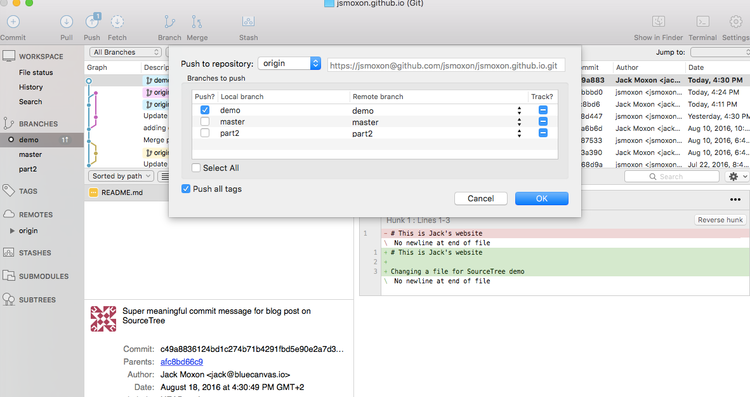Viewport: 750px width, 397px height.
Task: Uncheck push for the demo branch
Action: (x=205, y=110)
